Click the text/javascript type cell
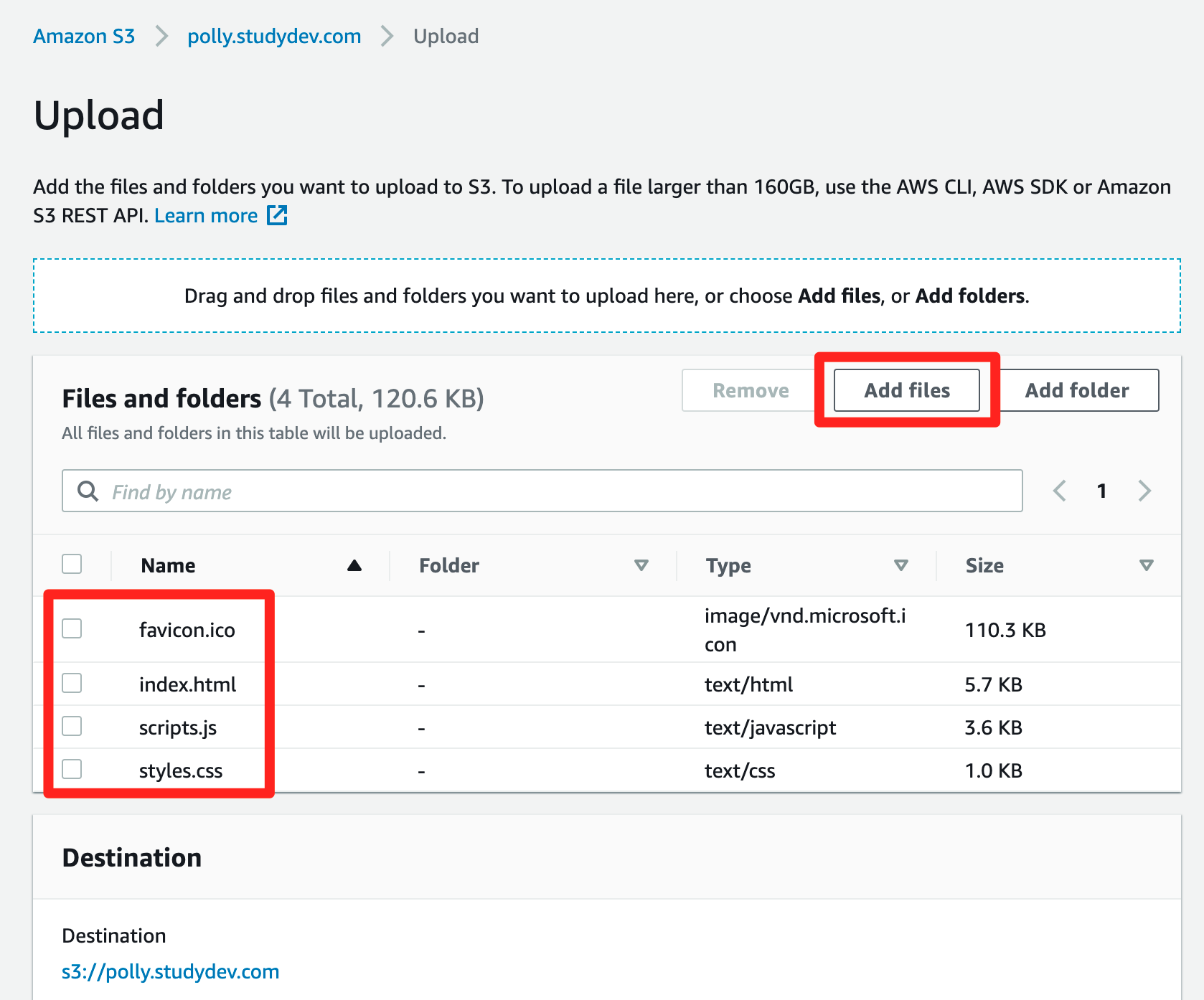The image size is (1204, 1000). pos(770,727)
